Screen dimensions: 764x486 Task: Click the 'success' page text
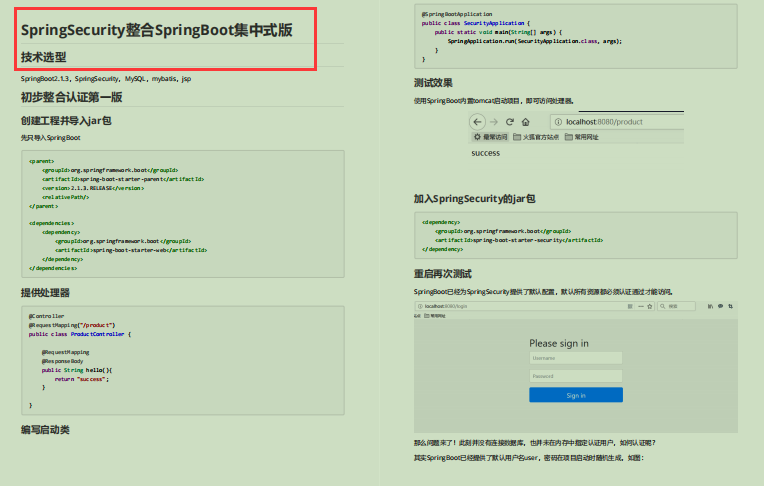coord(485,153)
